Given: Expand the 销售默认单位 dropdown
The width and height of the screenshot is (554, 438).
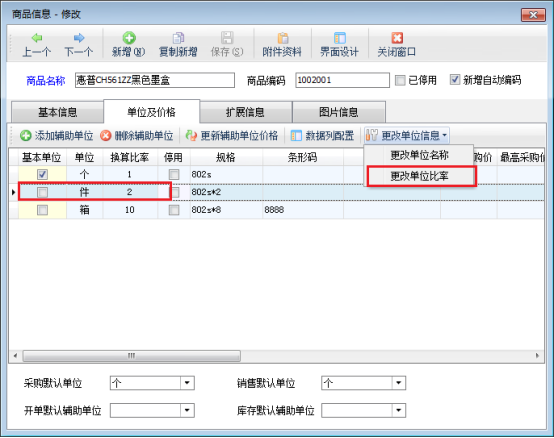Looking at the screenshot, I should (x=399, y=383).
